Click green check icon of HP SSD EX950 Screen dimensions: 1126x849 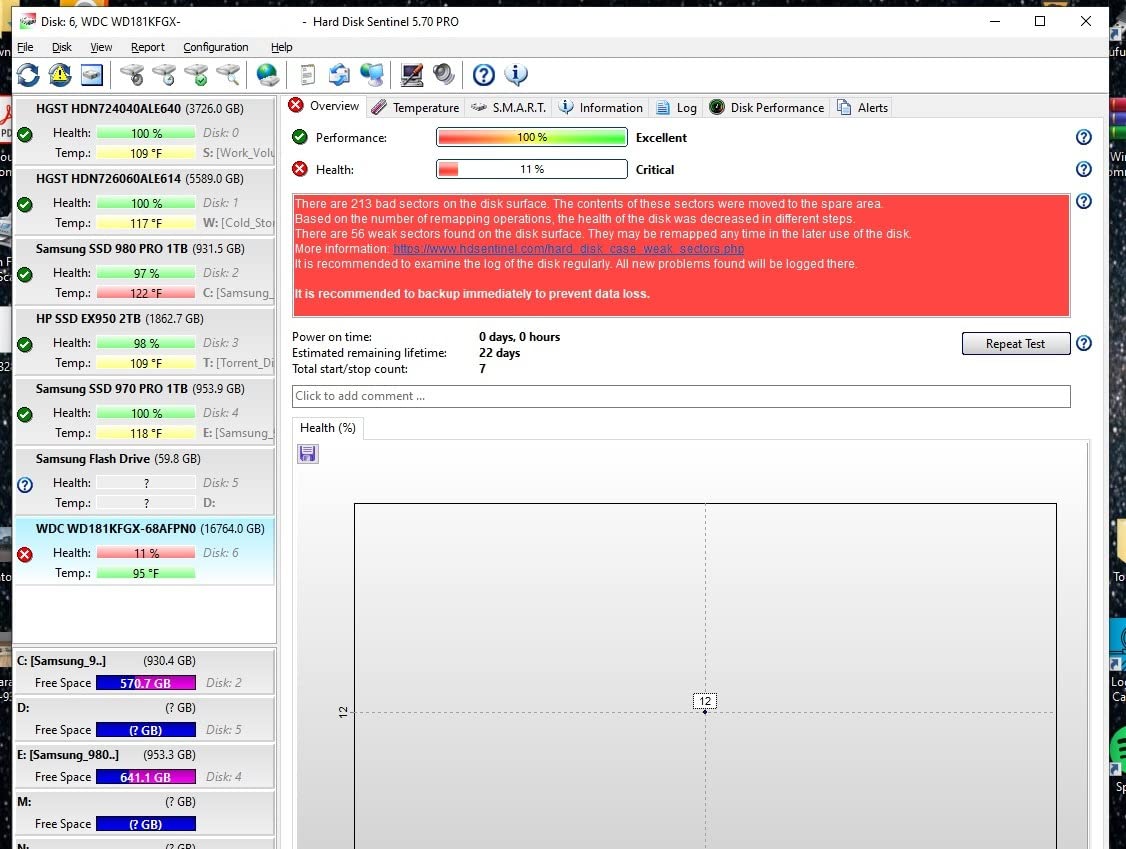click(25, 345)
